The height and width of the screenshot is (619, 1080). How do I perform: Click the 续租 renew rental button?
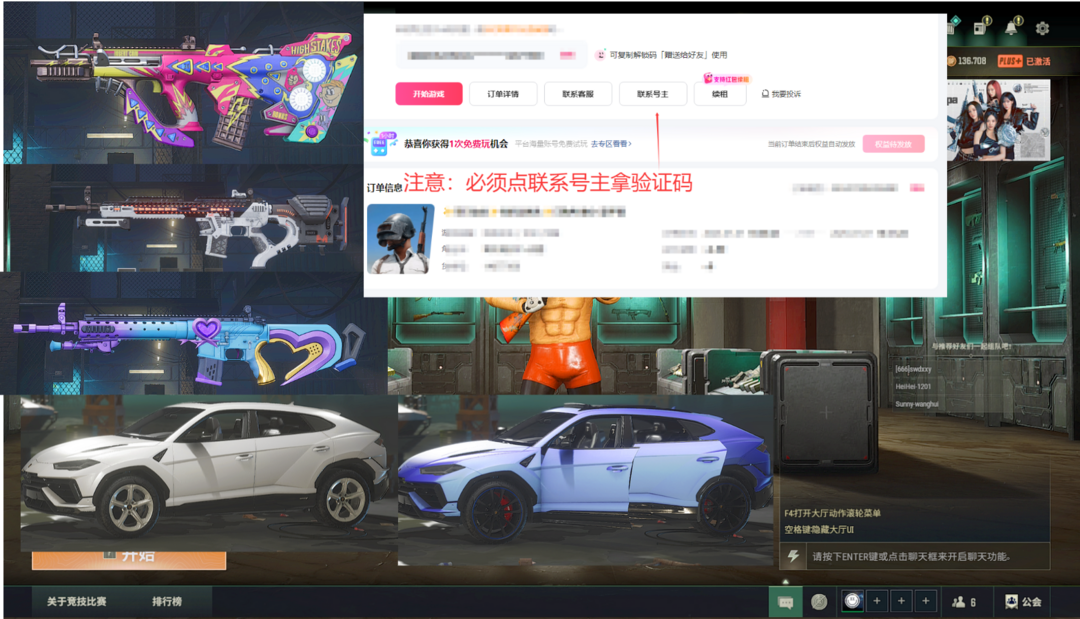[720, 94]
